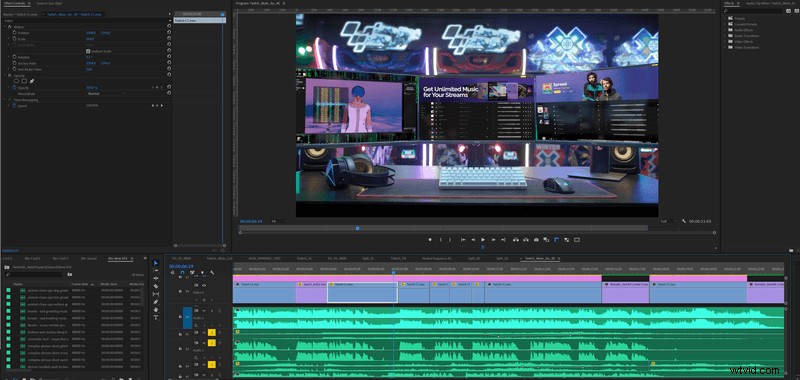Click the Extract button in the Program monitor
The image size is (800, 380).
coord(526,239)
